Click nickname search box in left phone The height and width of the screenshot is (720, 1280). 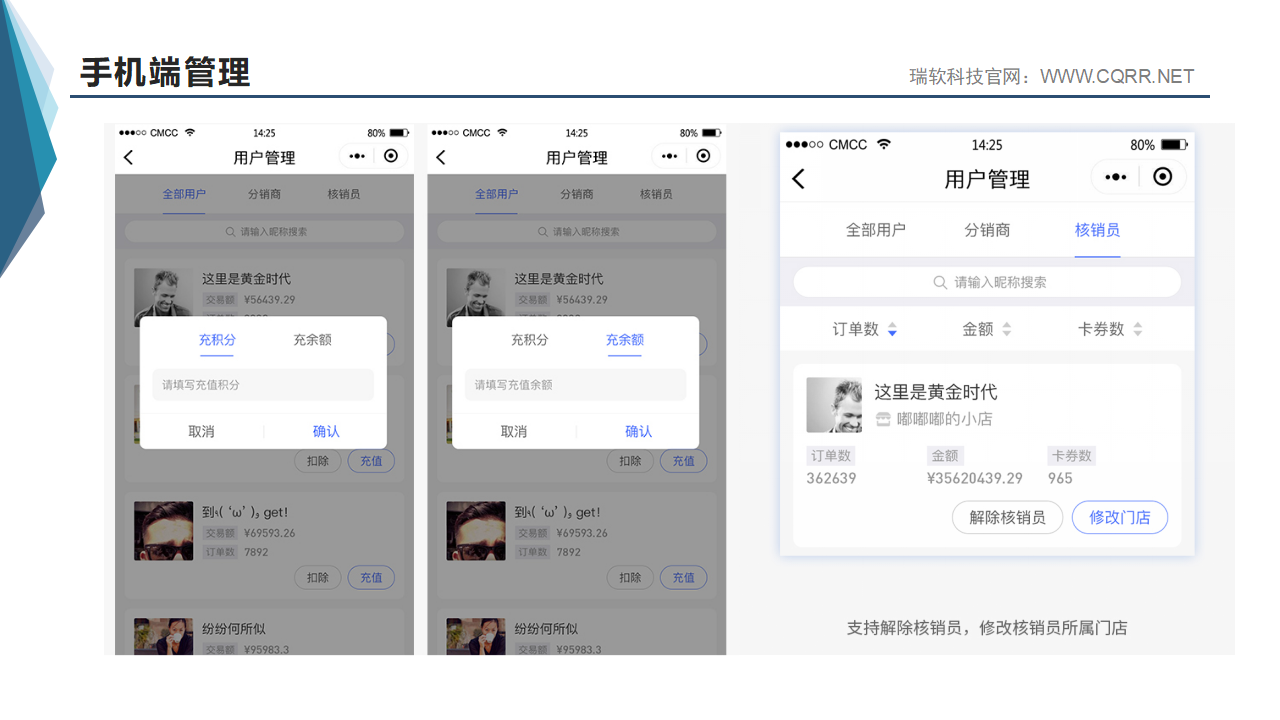(x=264, y=232)
